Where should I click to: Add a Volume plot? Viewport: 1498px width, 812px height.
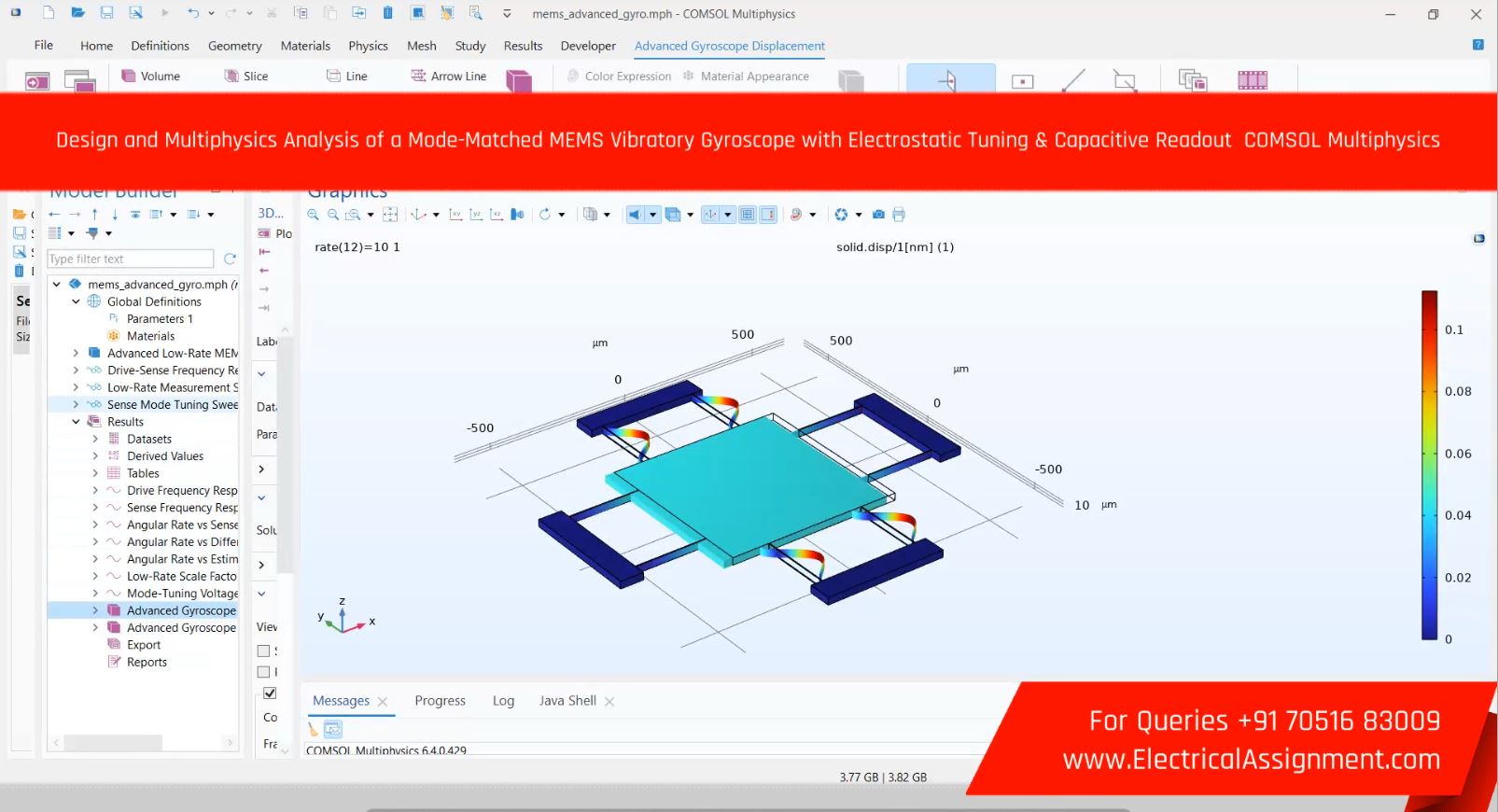(150, 77)
